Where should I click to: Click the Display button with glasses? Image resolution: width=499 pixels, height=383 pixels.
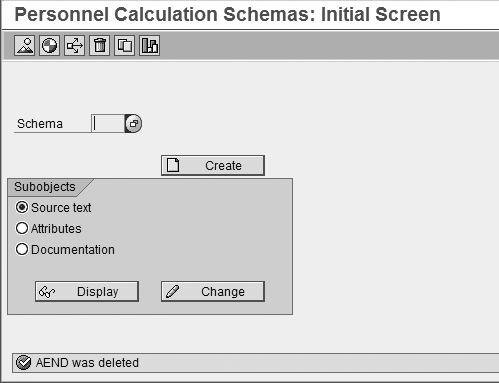click(x=87, y=292)
